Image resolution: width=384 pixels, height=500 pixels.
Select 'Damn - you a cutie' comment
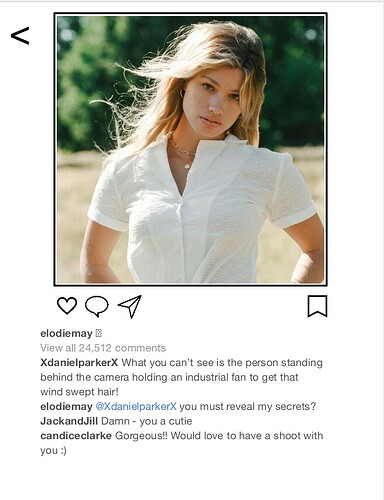coord(147,421)
